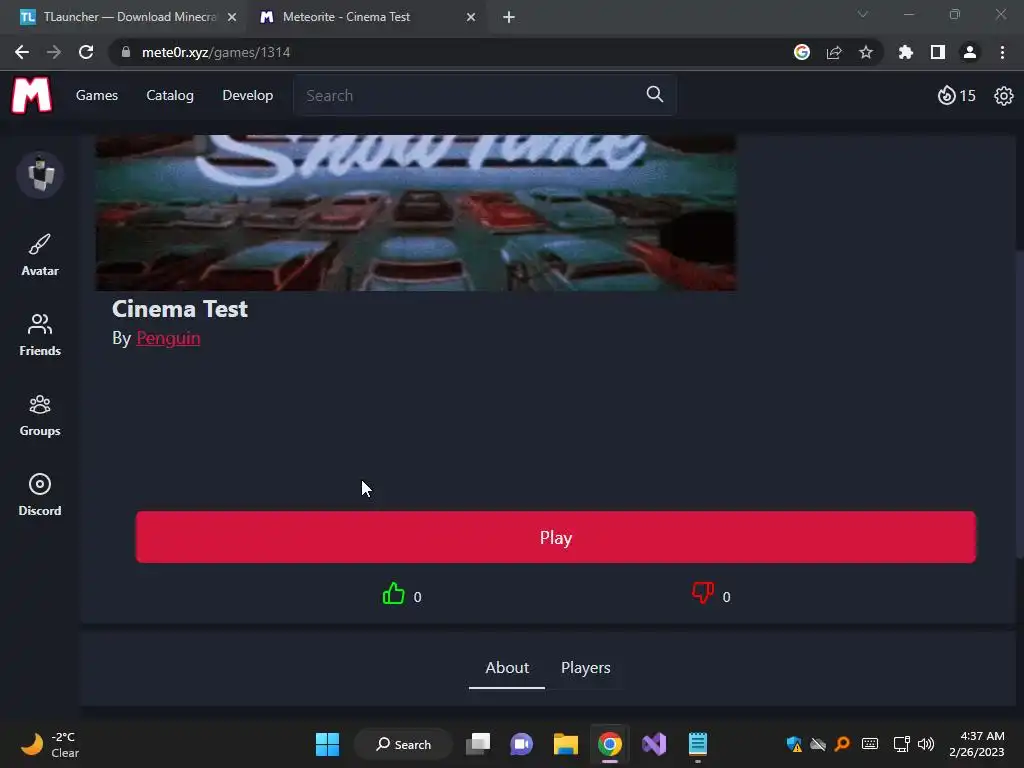Viewport: 1024px width, 768px height.
Task: Click the Google icon in address bar
Action: pyautogui.click(x=801, y=52)
